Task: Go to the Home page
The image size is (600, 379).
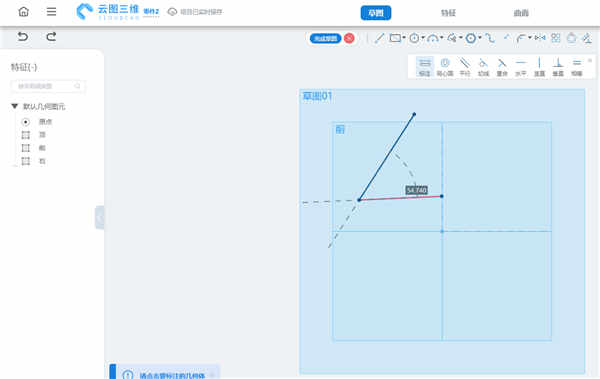Action: coord(23,12)
